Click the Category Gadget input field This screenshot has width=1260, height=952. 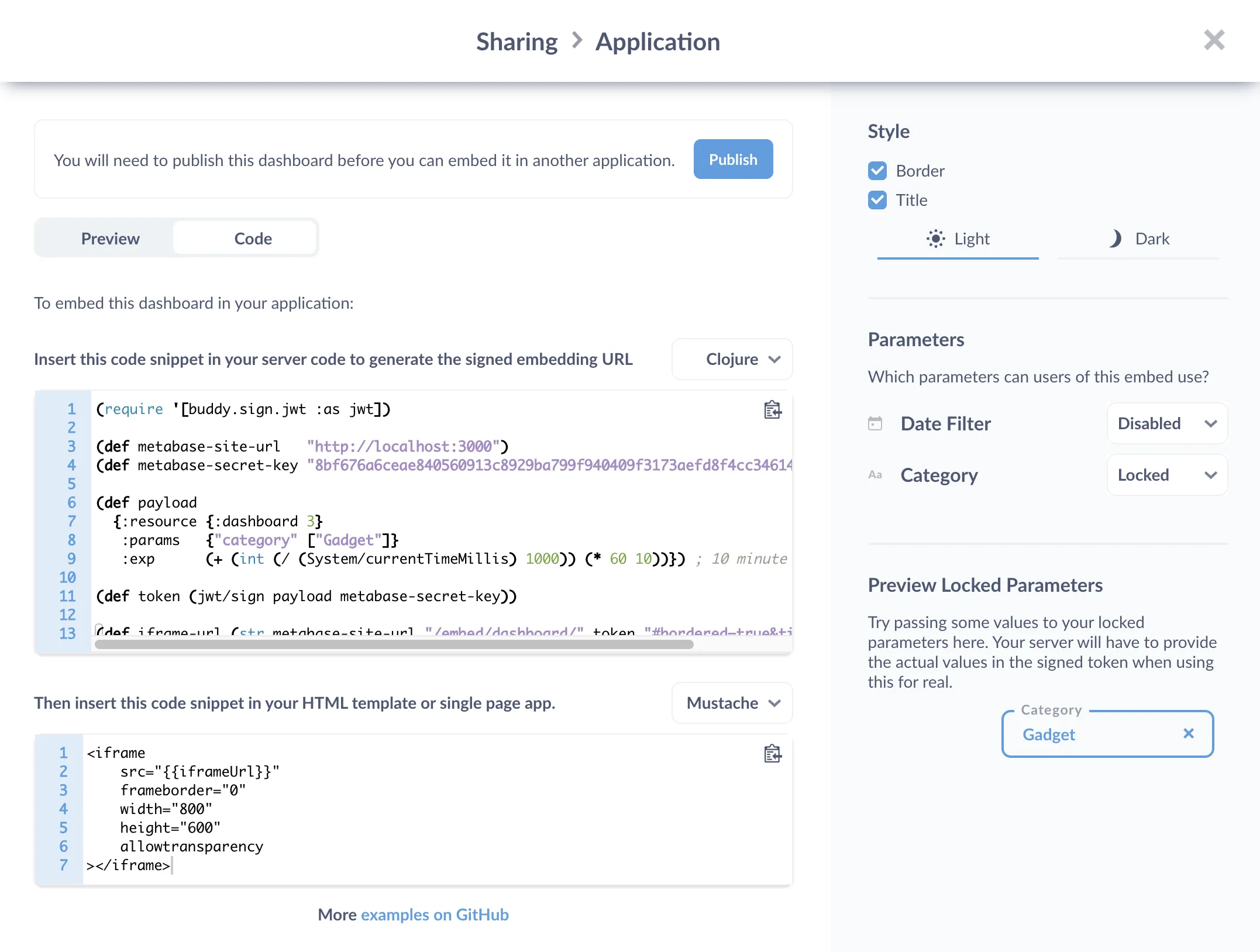pyautogui.click(x=1107, y=734)
